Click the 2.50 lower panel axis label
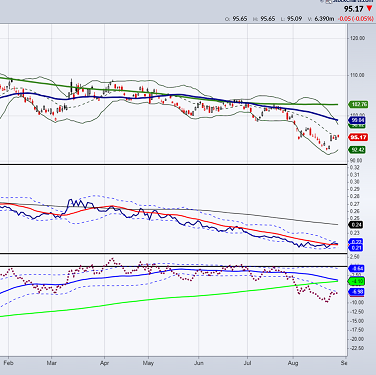 355,257
